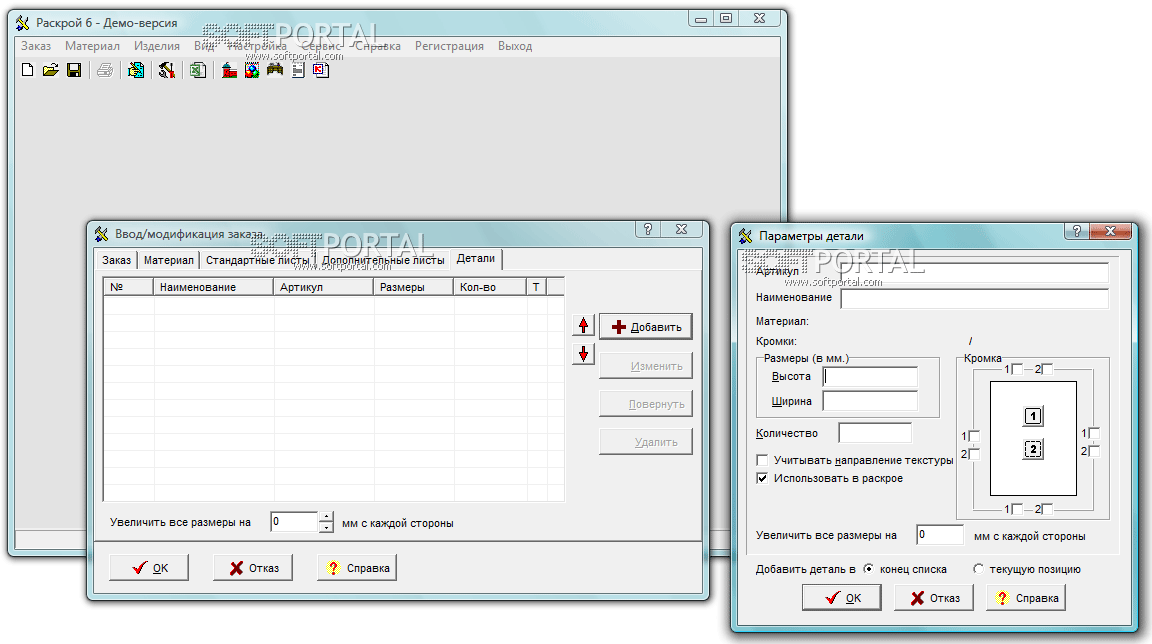Check top edge checkbox 1 in Кромка

pyautogui.click(x=1017, y=369)
